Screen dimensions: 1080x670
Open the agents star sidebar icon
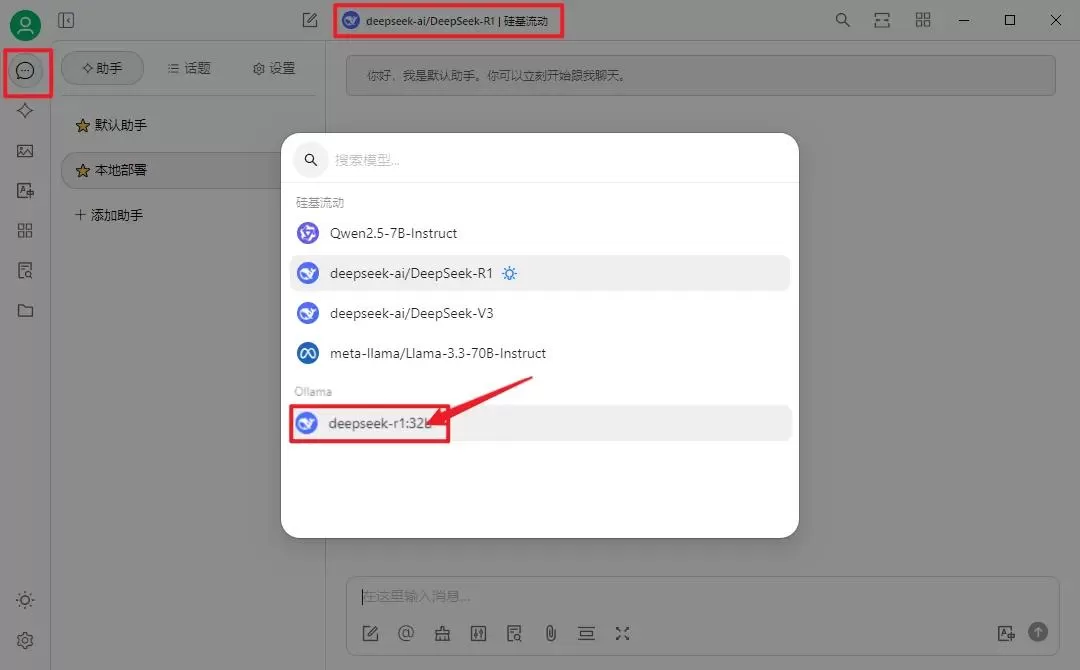(x=25, y=110)
